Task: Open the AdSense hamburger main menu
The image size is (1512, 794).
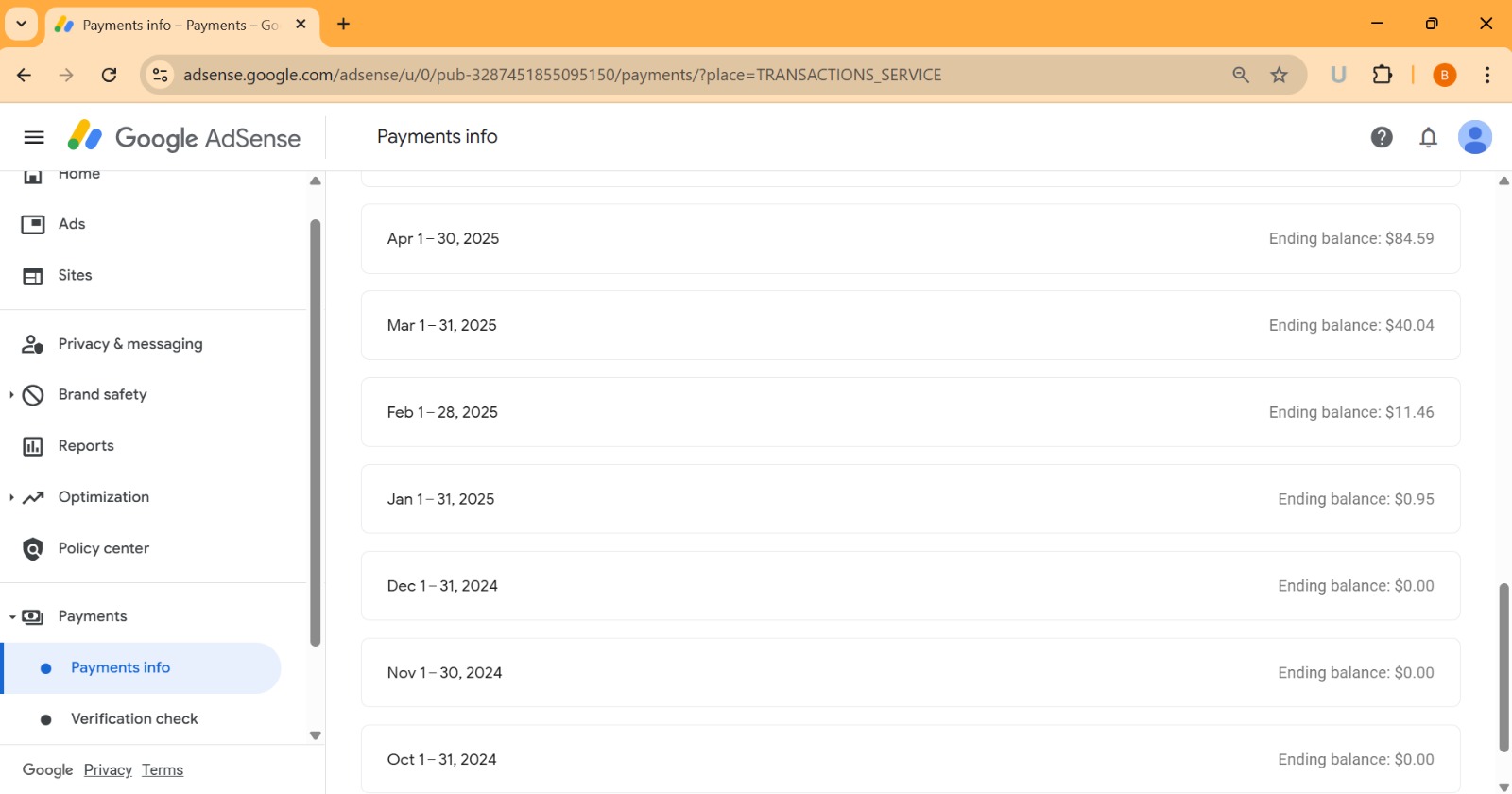Action: (x=34, y=137)
